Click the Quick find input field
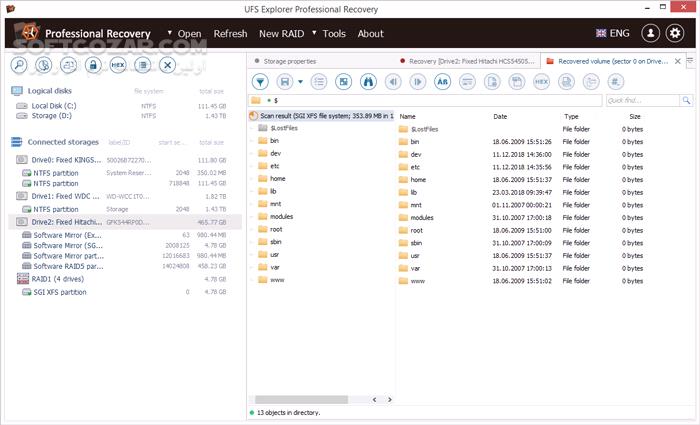Viewport: 700px width, 425px height. (x=642, y=100)
